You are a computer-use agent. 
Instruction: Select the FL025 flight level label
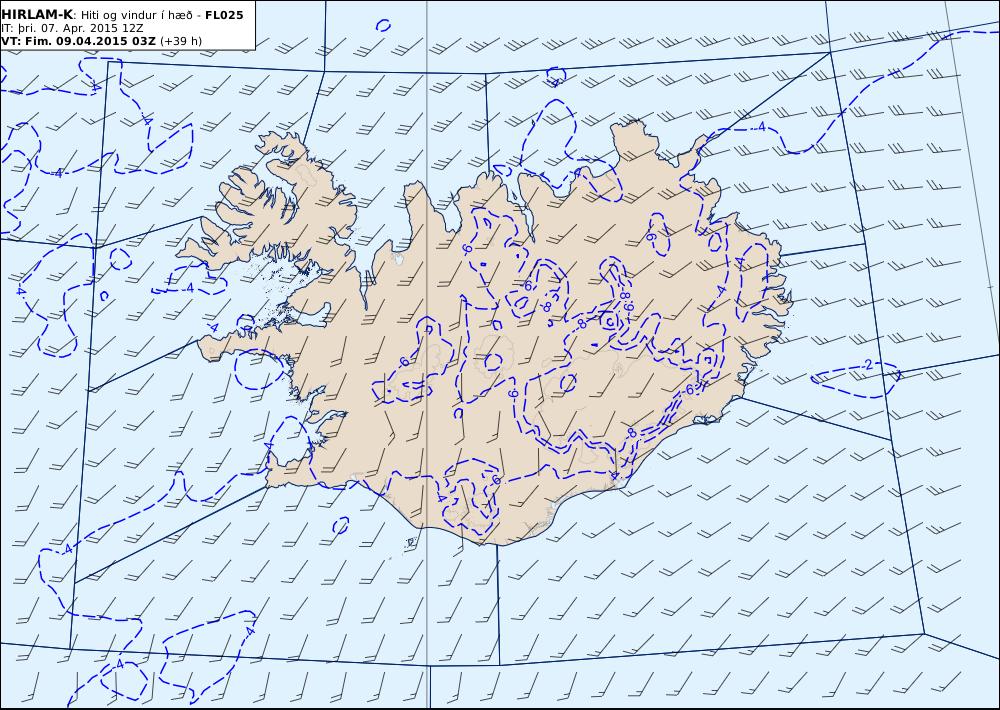pos(224,15)
